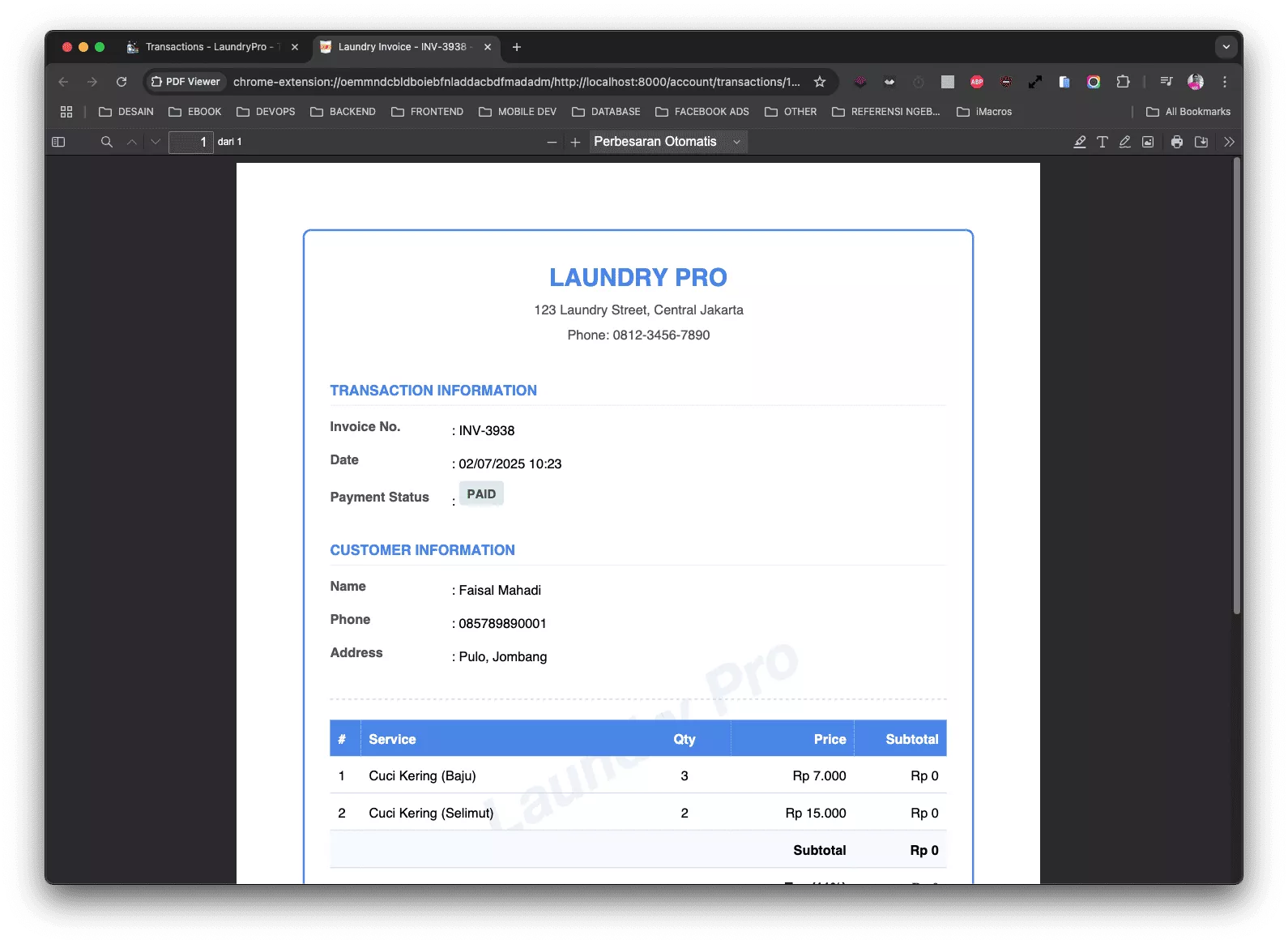Zoom out with the minus button
The height and width of the screenshot is (944, 1288).
pos(552,142)
